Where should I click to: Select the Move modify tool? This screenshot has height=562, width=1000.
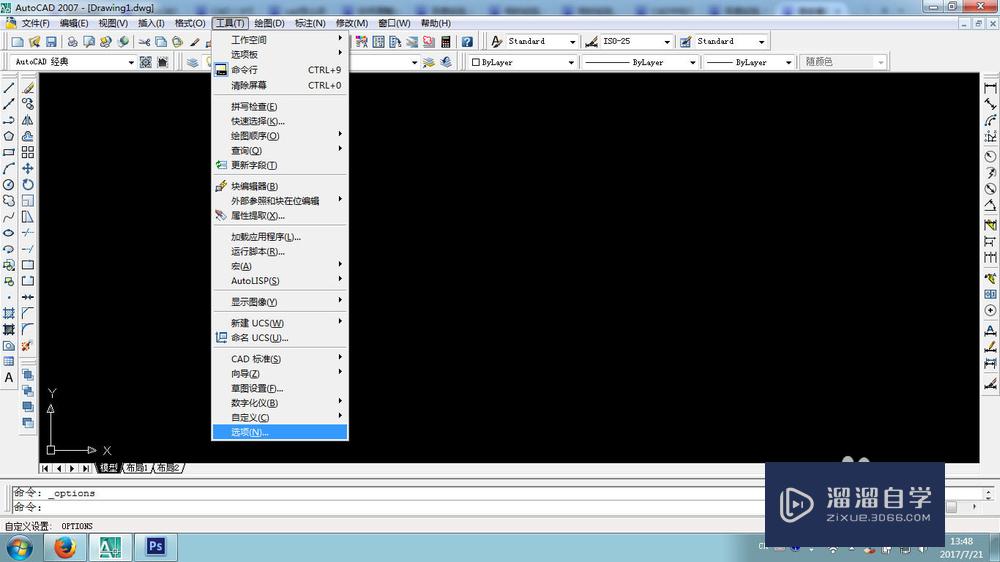[27, 168]
